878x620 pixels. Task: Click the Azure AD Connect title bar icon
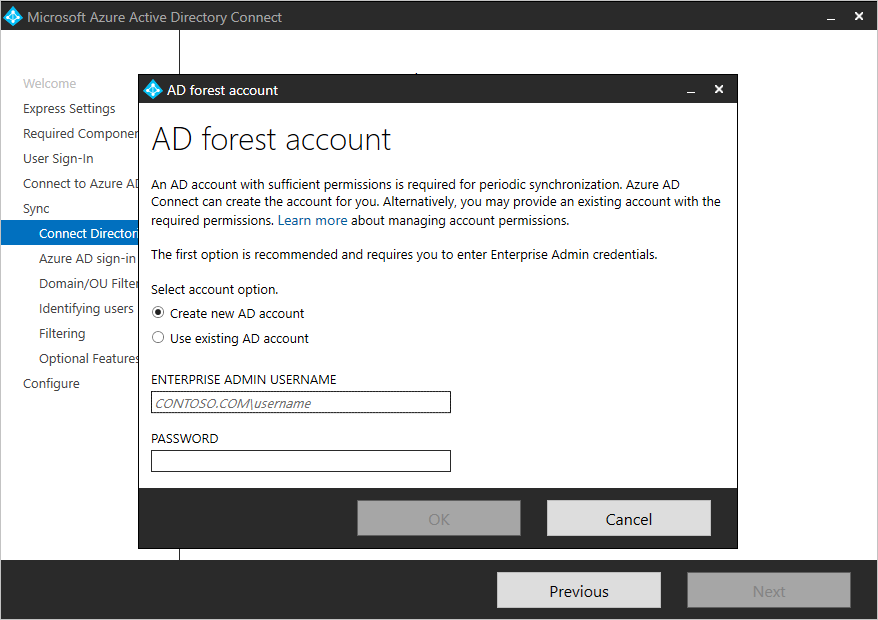14,16
